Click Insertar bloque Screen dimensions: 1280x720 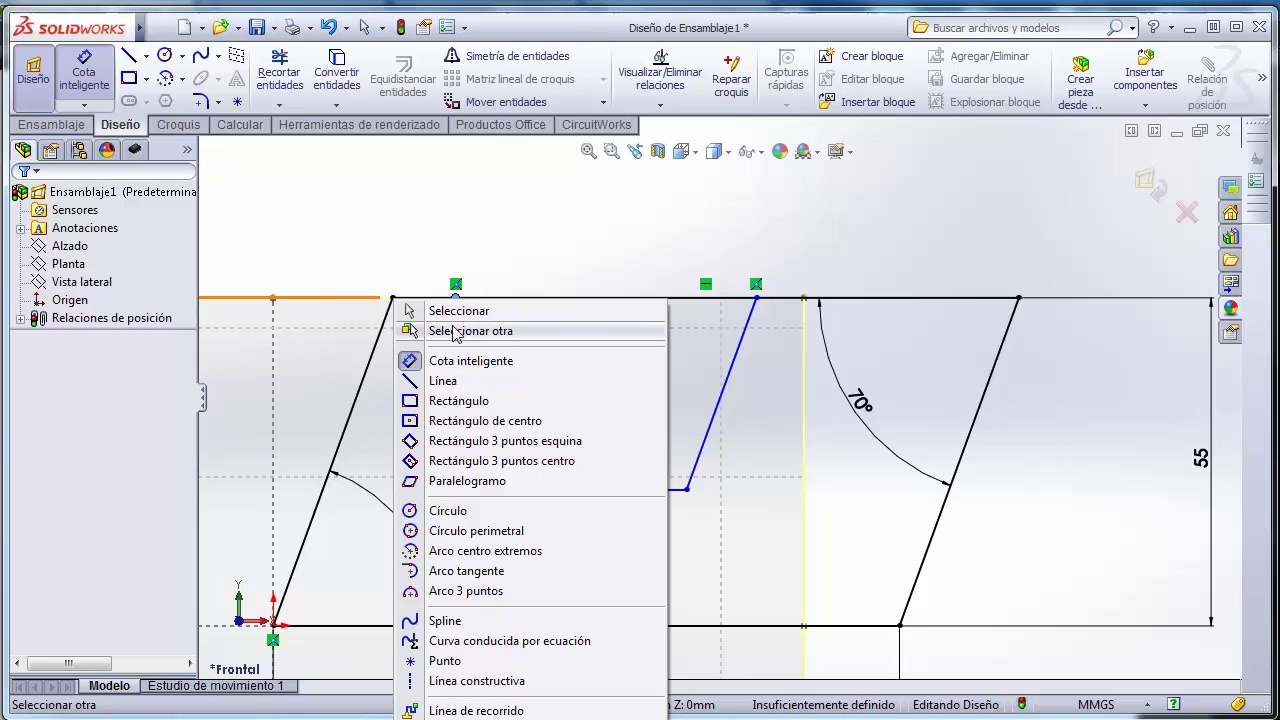pos(867,102)
